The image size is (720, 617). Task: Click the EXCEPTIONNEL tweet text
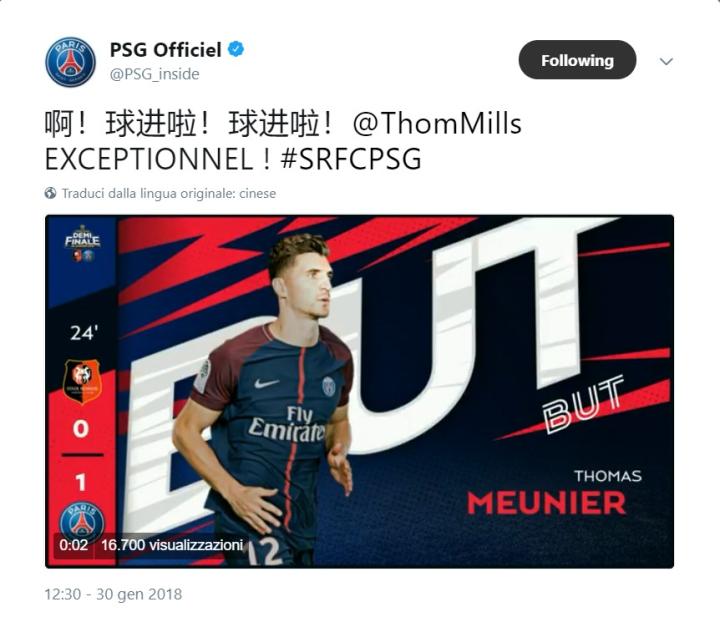pos(149,159)
